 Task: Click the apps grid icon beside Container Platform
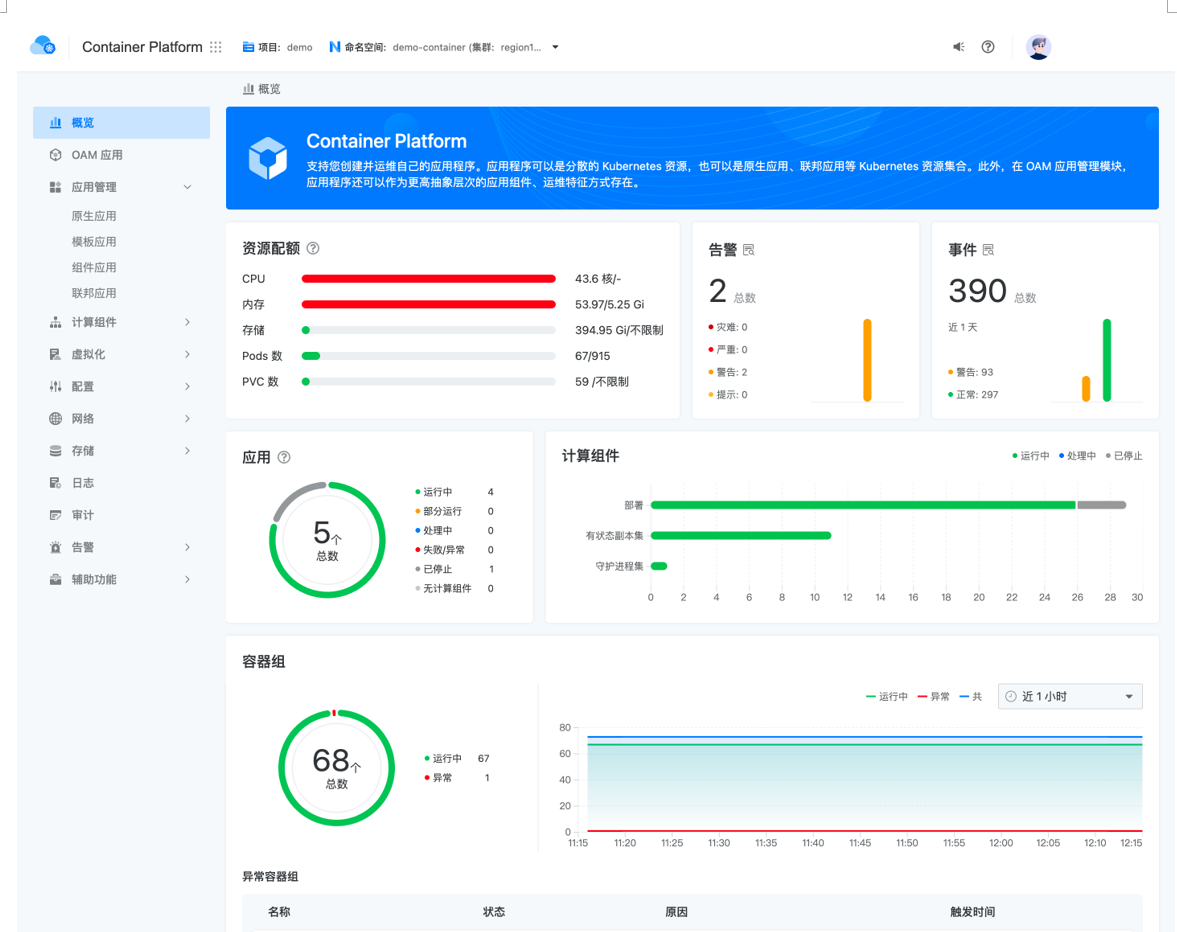click(216, 46)
